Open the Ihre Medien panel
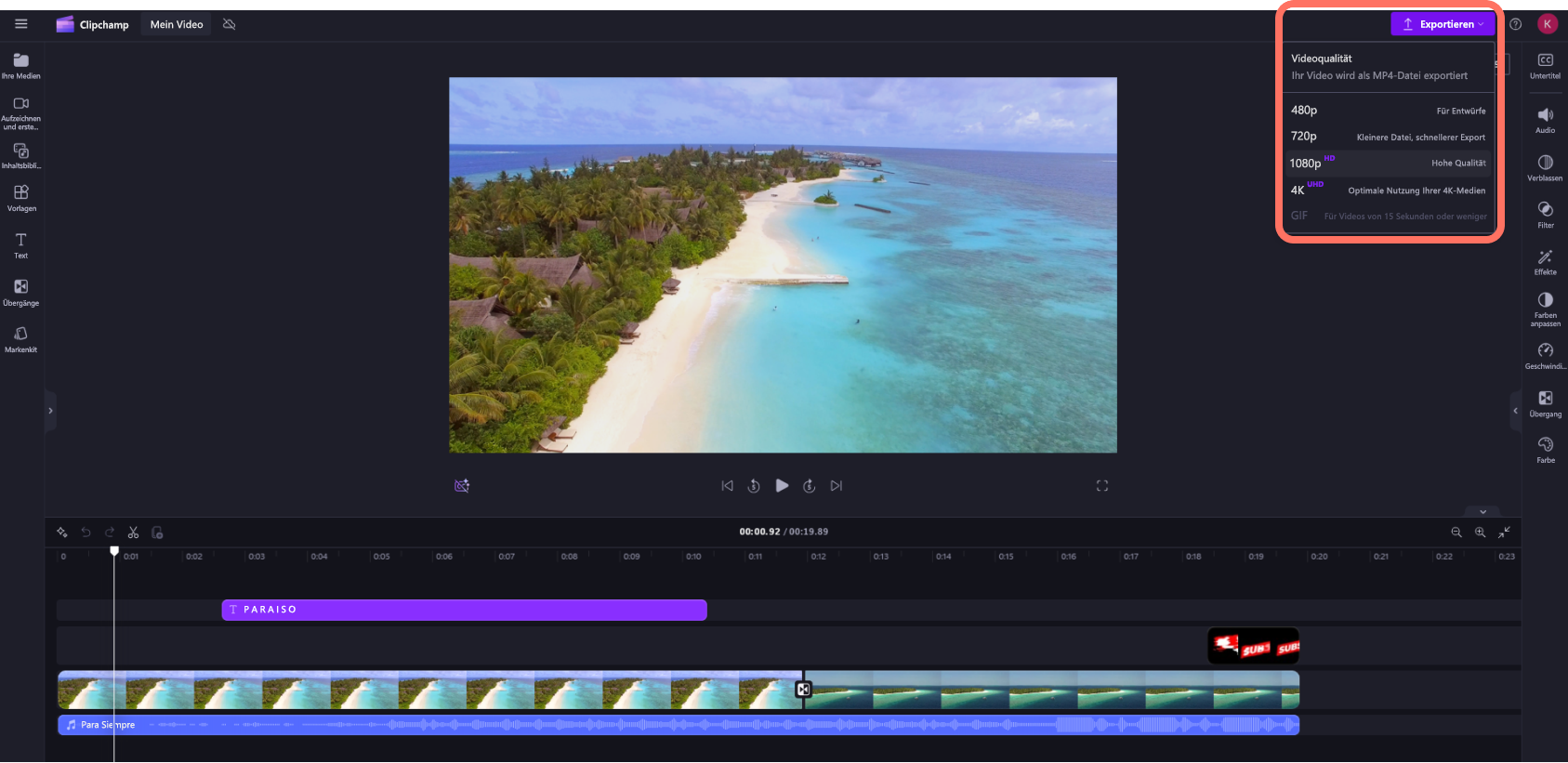The image size is (1568, 763). coord(20,66)
